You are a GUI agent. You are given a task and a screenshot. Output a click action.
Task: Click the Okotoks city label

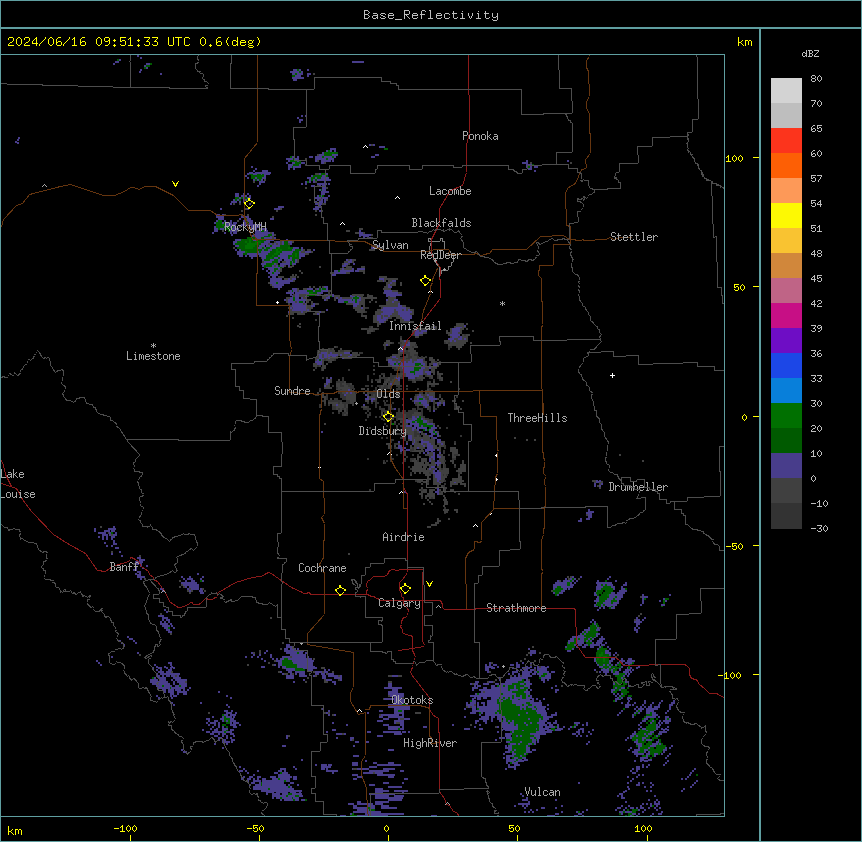point(412,700)
